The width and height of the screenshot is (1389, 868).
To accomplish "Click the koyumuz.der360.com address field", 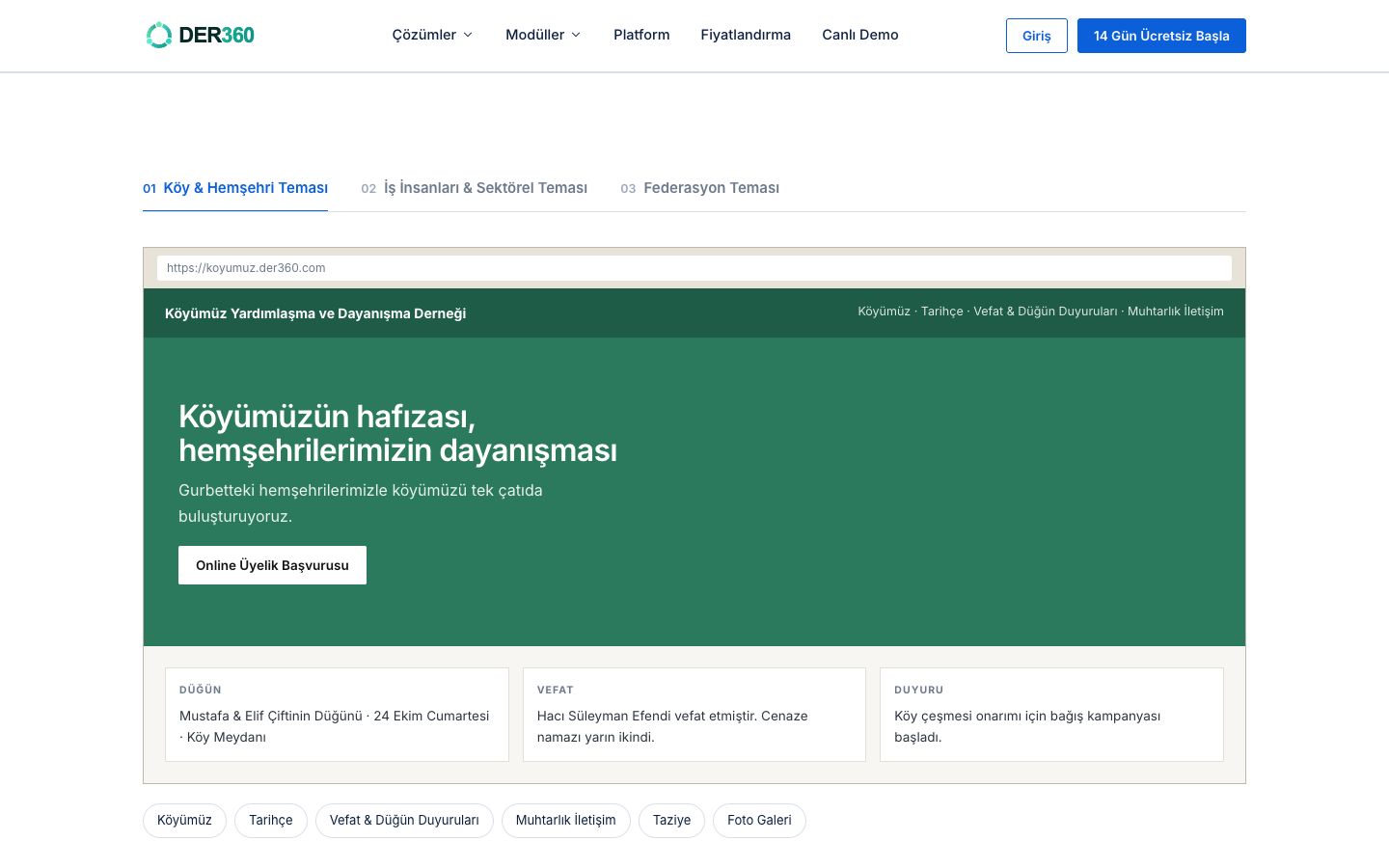I will (x=694, y=268).
